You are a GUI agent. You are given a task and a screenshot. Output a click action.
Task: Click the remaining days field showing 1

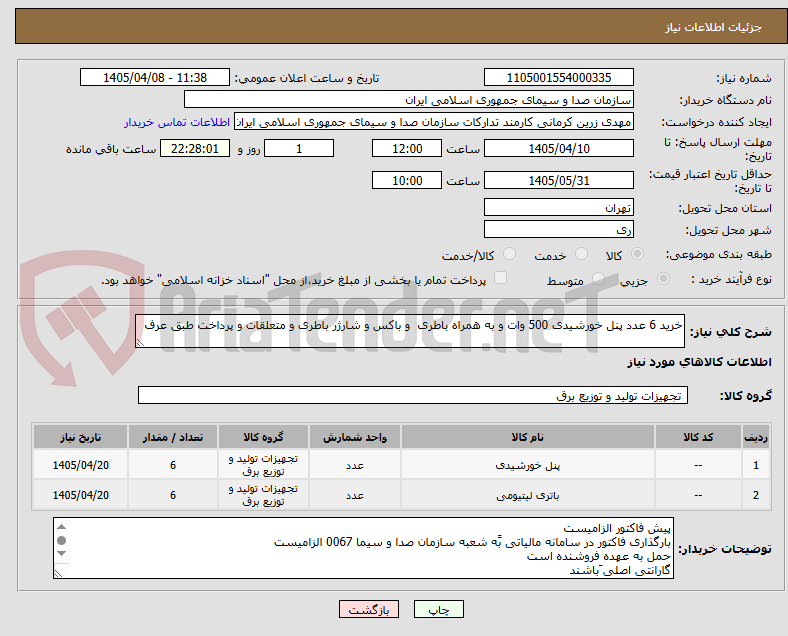tap(299, 148)
